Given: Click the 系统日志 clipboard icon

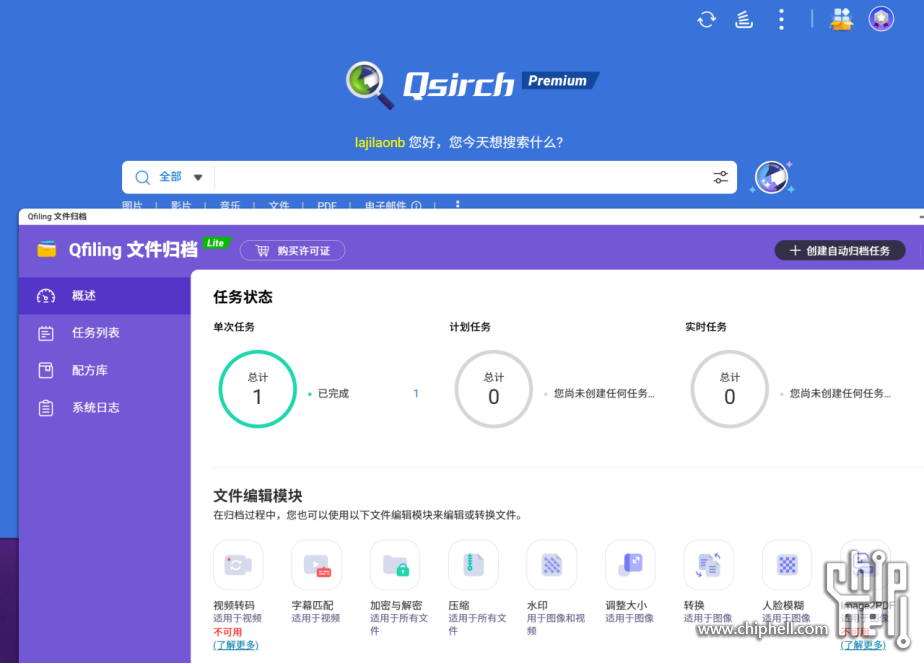Looking at the screenshot, I should pos(46,408).
